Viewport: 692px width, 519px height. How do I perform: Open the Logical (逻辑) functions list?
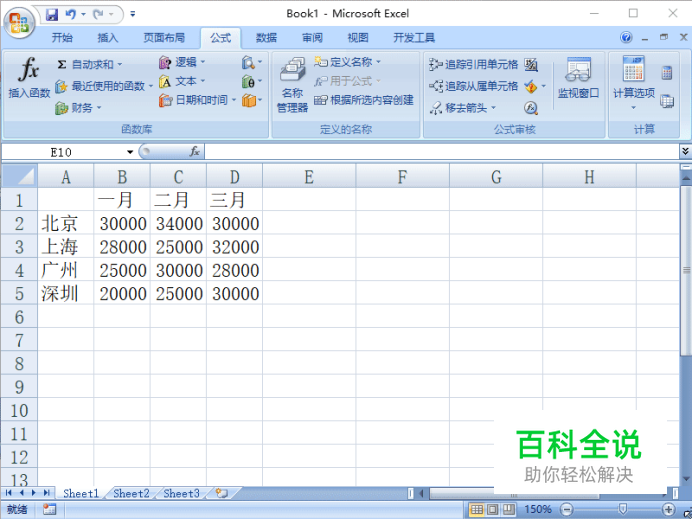click(x=182, y=62)
